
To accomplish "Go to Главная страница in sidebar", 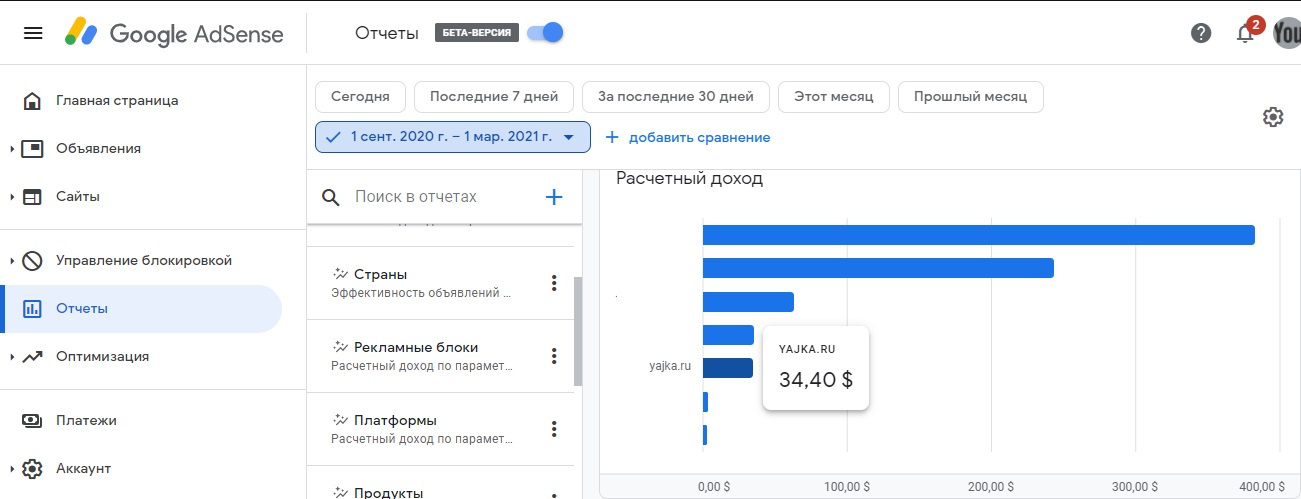I will (x=116, y=101).
